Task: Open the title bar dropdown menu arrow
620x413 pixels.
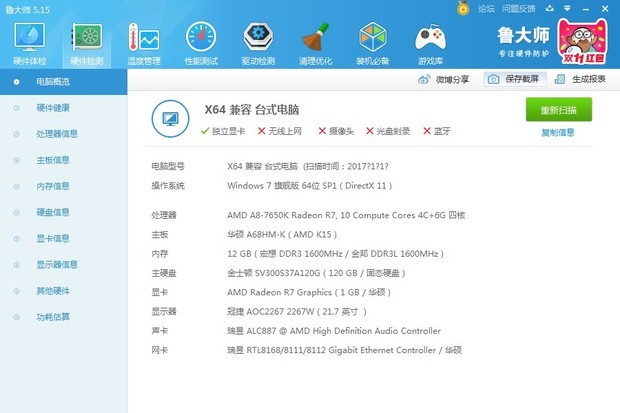Action: click(x=567, y=8)
